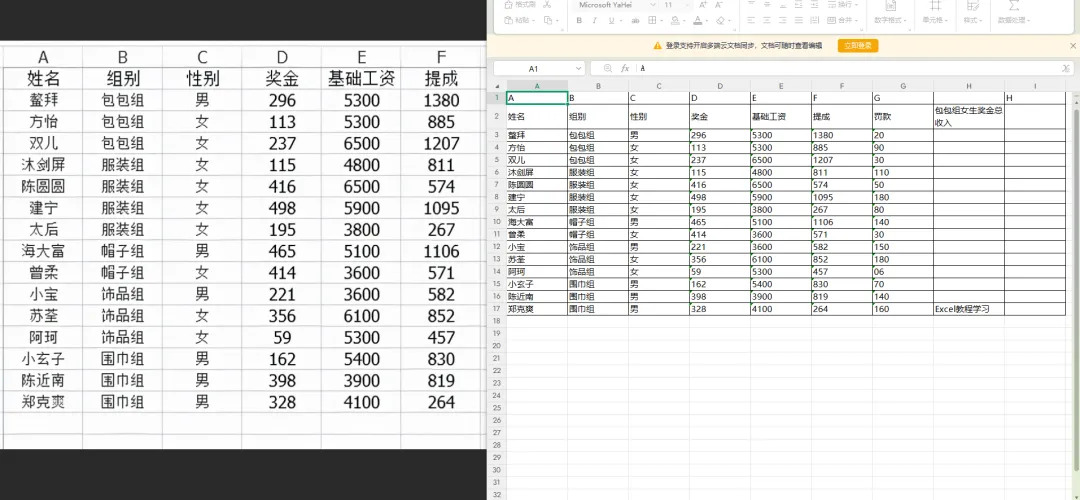Select row header 17 in WPS sheet

tap(497, 309)
